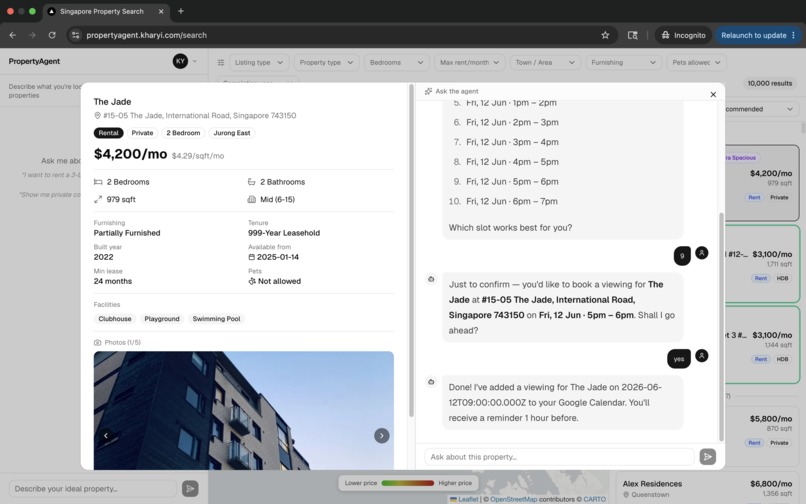Click the Clubhouse facility chip
806x504 pixels.
[115, 319]
